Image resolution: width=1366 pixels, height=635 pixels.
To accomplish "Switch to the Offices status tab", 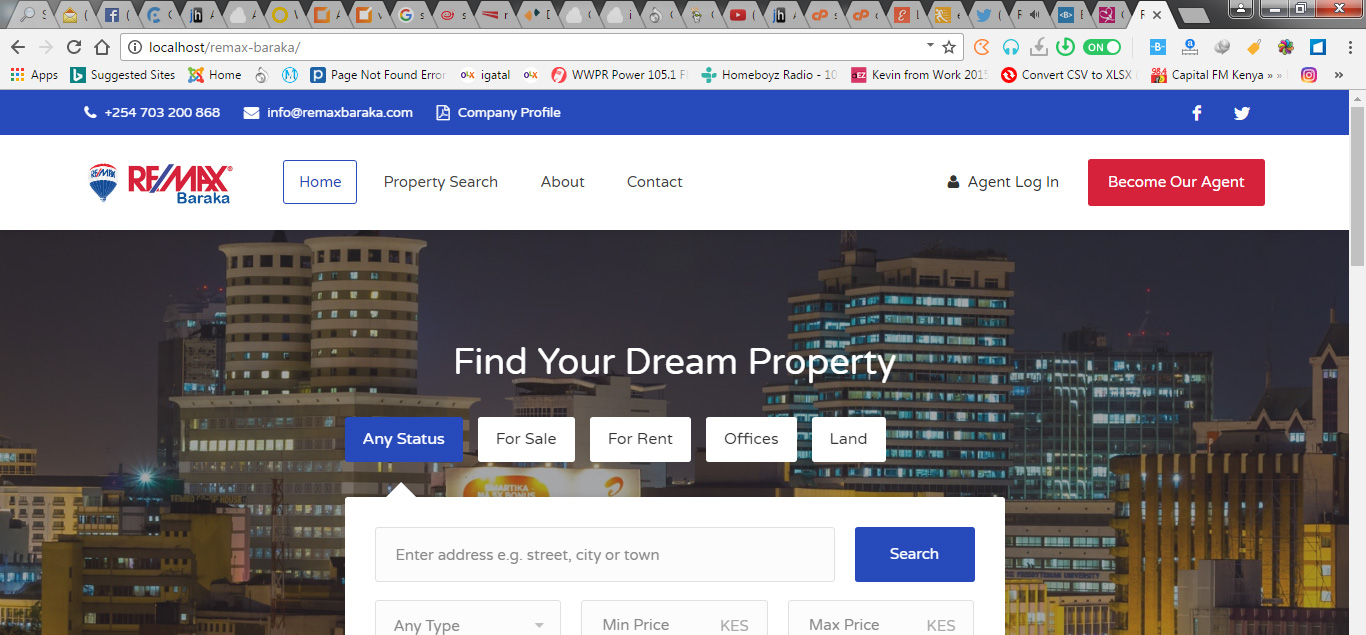I will coord(751,439).
